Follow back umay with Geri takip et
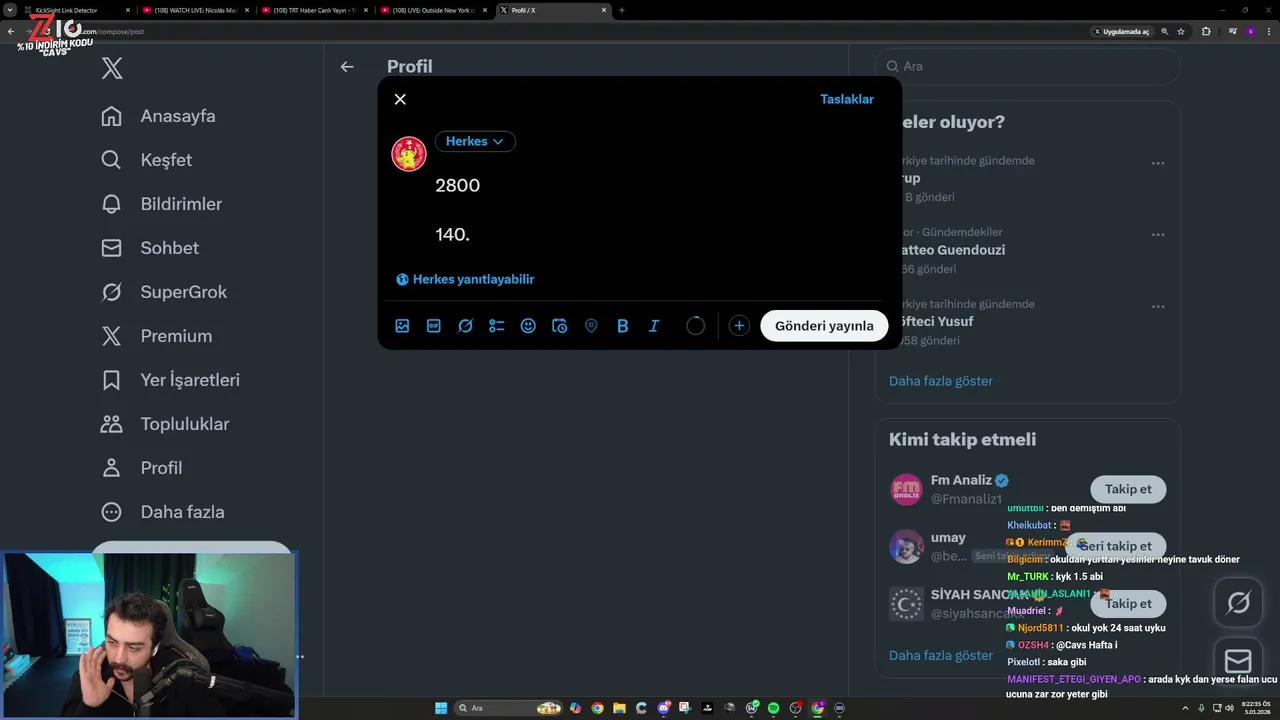 point(1116,546)
